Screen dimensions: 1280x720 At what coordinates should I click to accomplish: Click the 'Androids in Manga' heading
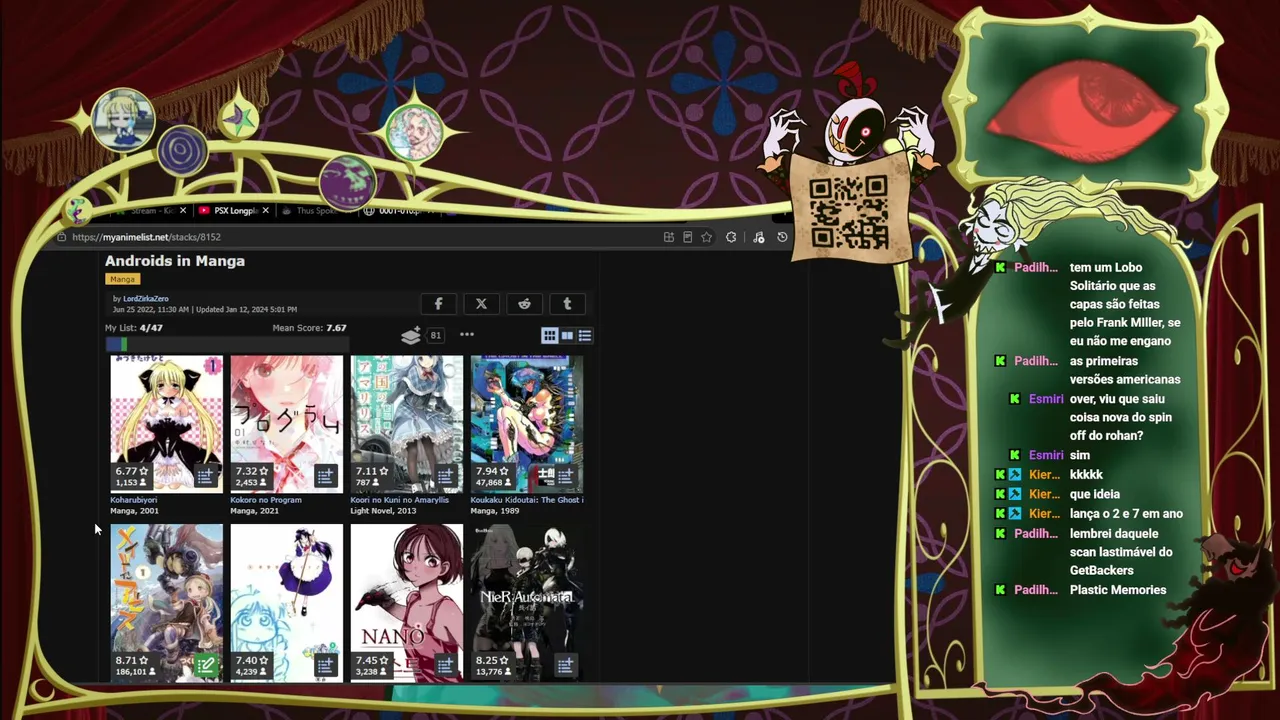[175, 261]
